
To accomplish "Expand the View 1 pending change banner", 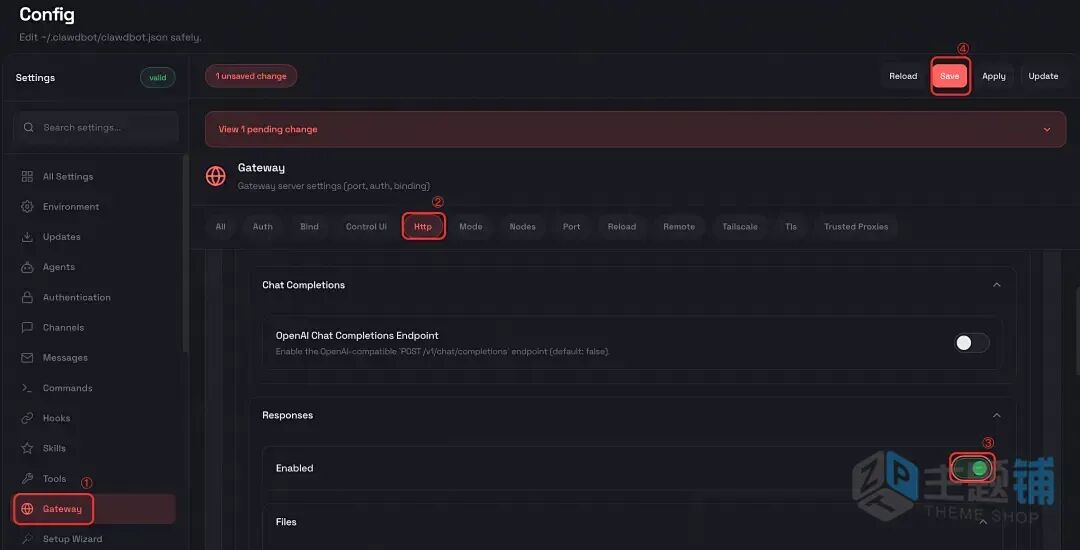I will coord(1047,129).
